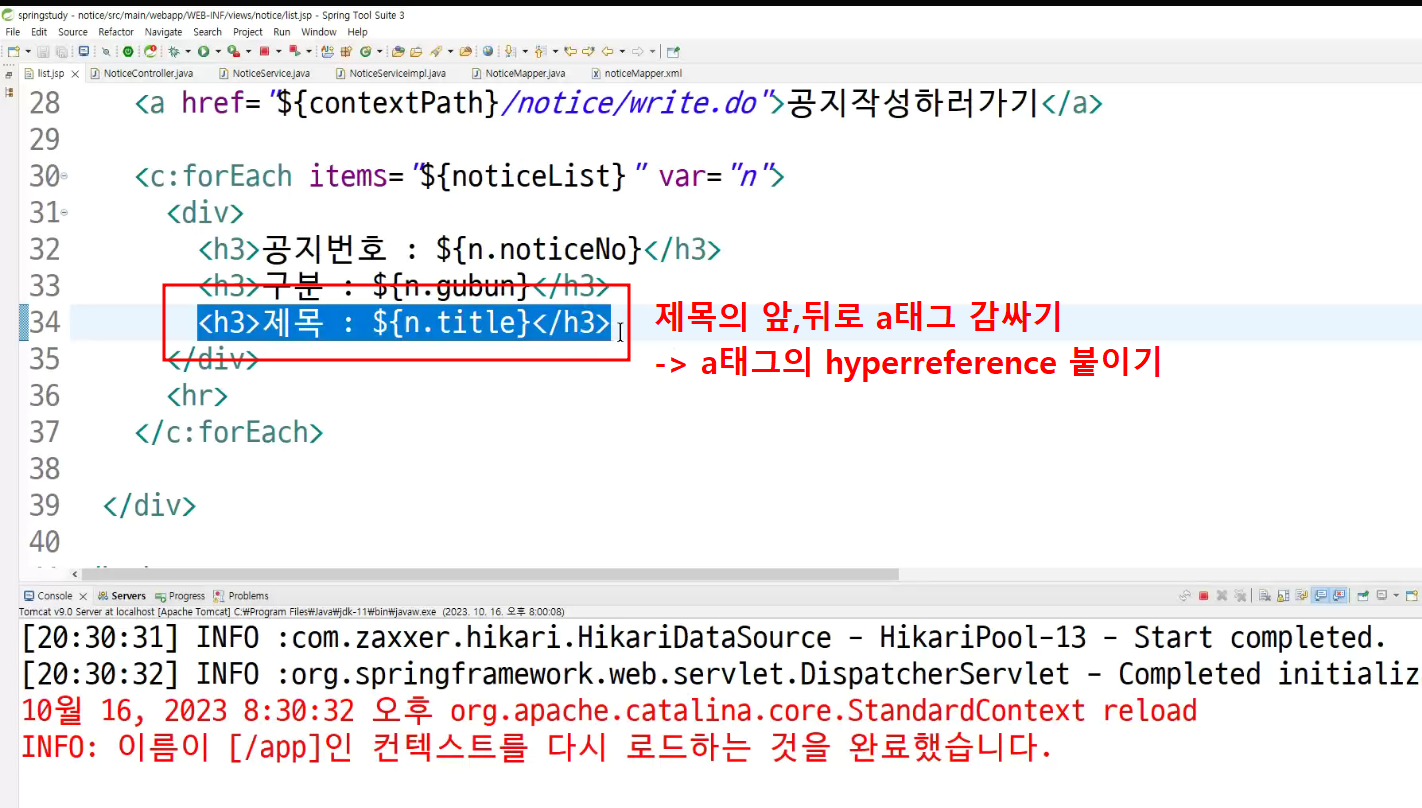Click the Open Console terminal icon

point(84,51)
